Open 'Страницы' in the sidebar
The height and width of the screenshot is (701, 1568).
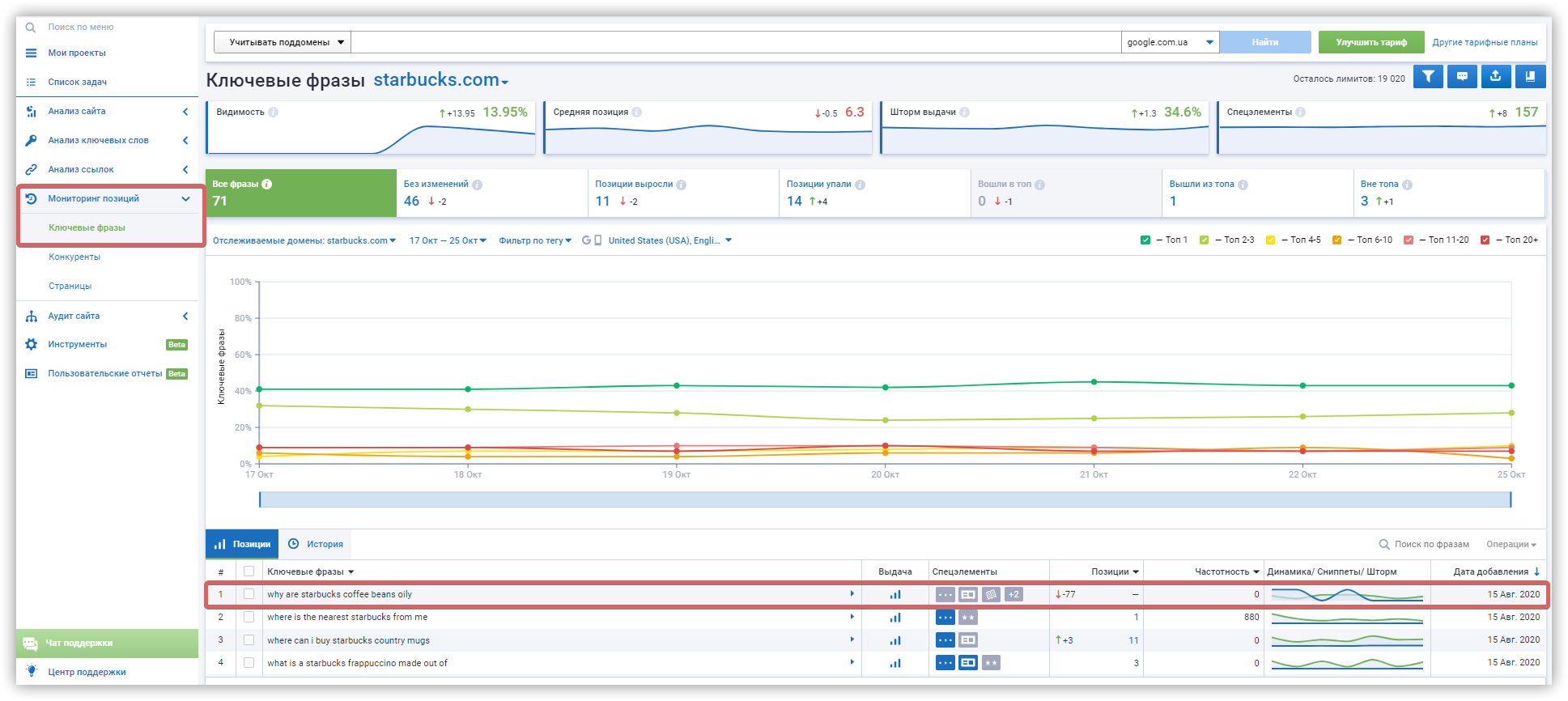[70, 287]
